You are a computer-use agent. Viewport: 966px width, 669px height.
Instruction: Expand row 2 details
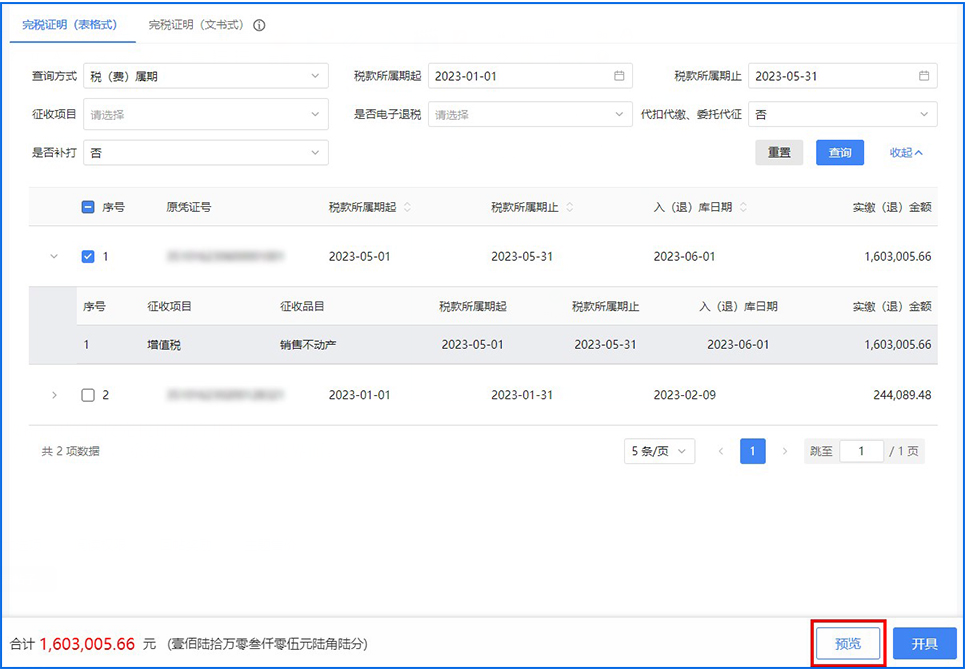(54, 395)
